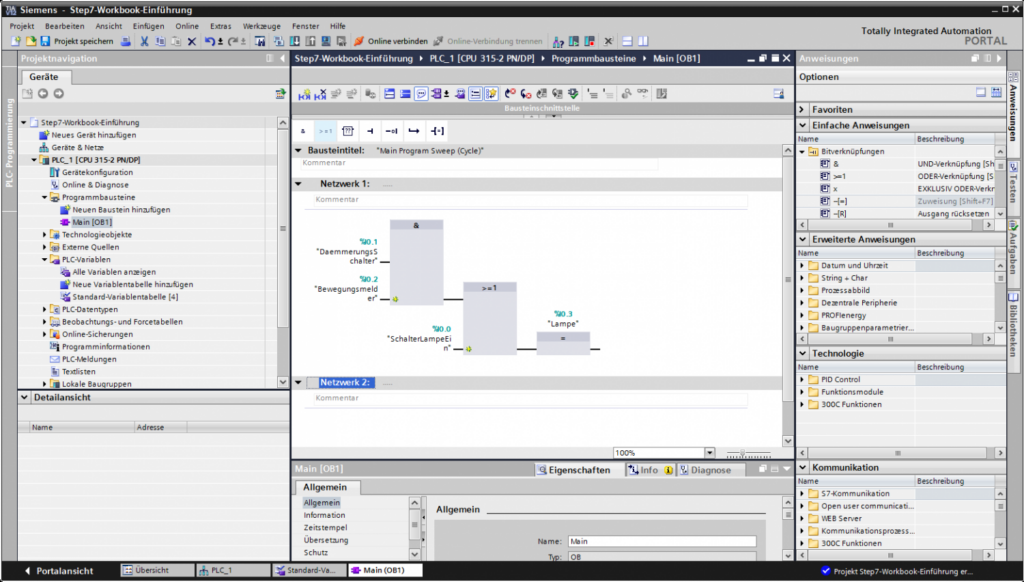Image resolution: width=1024 pixels, height=582 pixels.
Task: Expand the Datum und Uhrzeit folder
Action: (803, 266)
